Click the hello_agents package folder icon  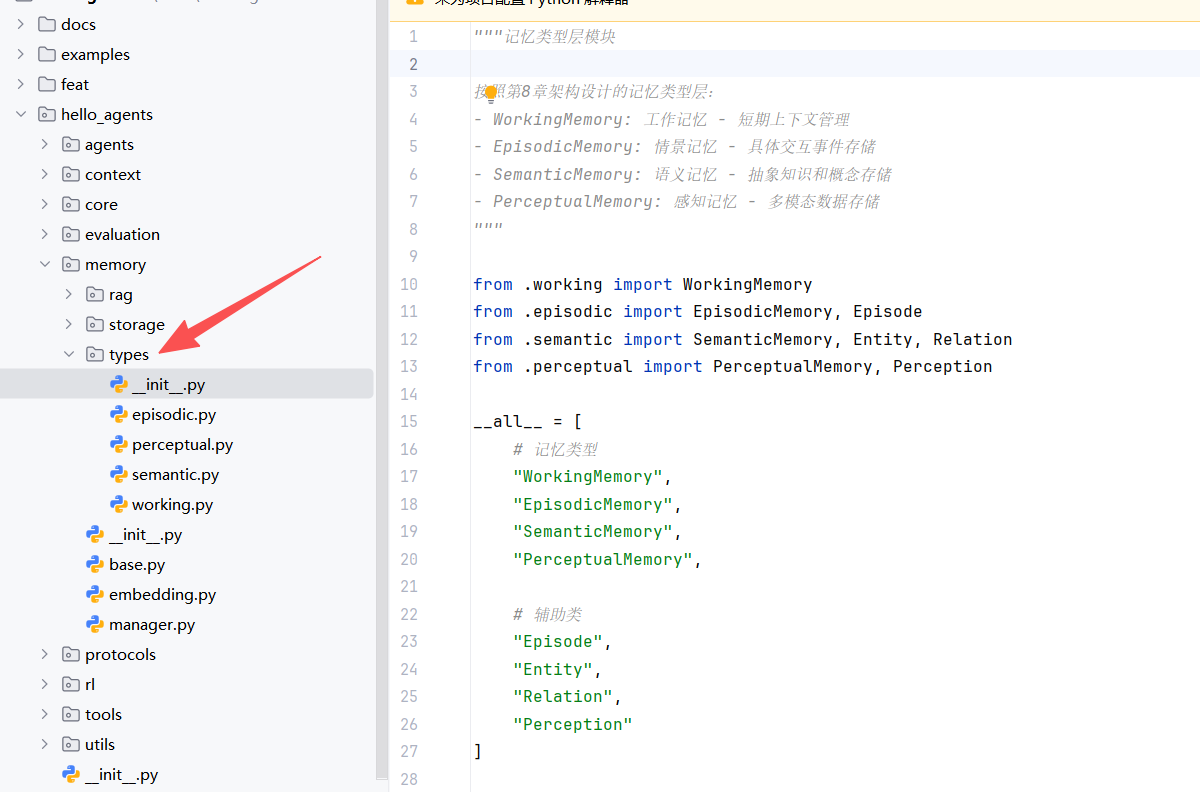[x=47, y=114]
